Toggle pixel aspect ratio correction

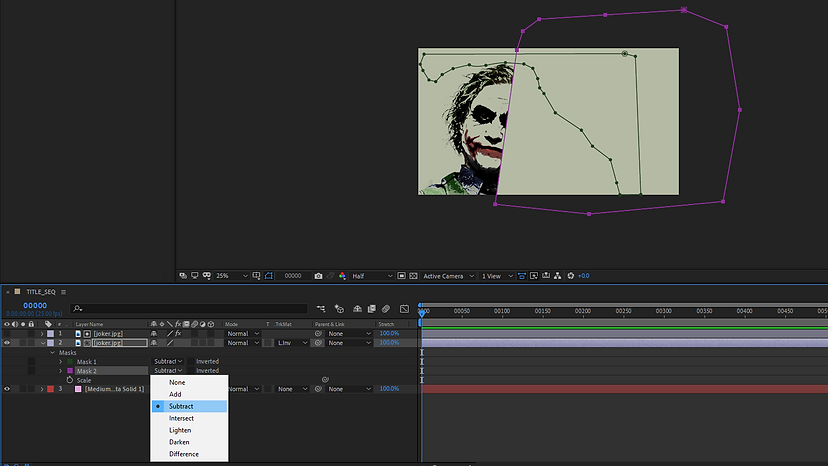coord(522,276)
